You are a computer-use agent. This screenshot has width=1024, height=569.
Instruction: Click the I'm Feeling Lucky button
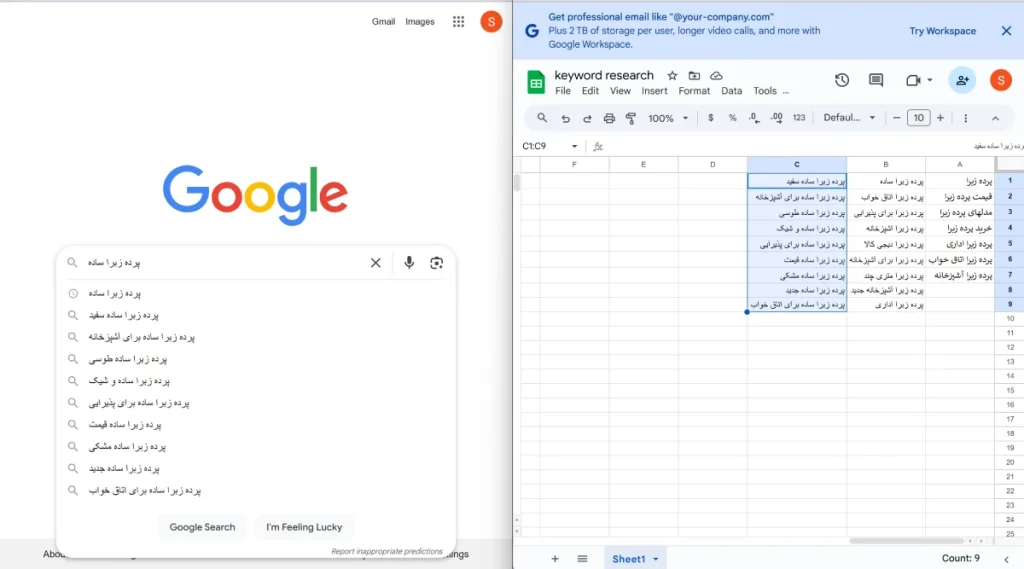(x=304, y=527)
